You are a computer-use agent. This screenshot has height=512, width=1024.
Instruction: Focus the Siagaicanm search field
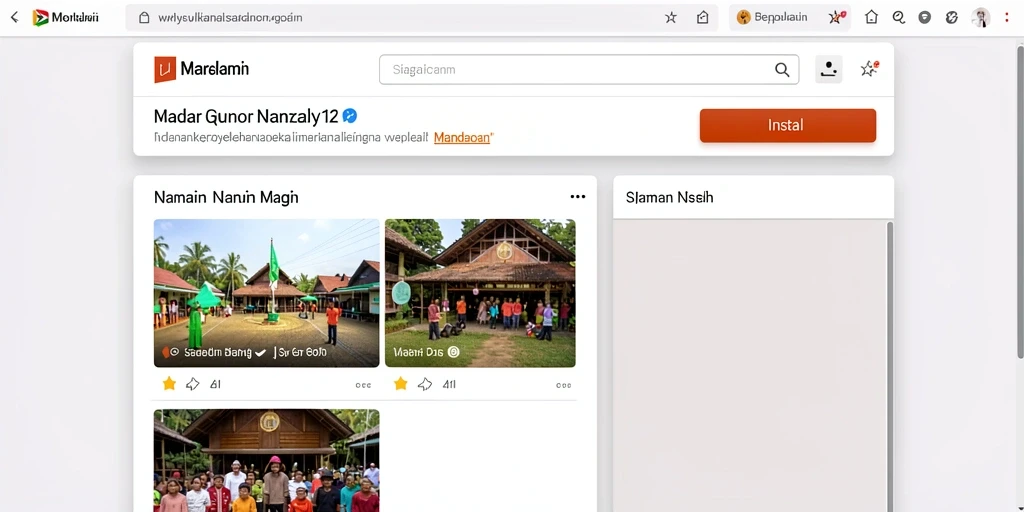(x=588, y=69)
